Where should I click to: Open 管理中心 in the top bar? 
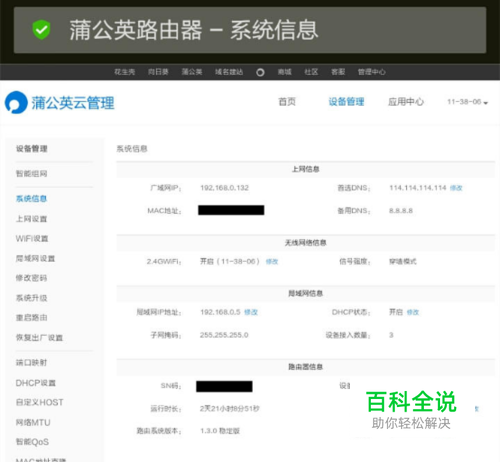[x=372, y=72]
